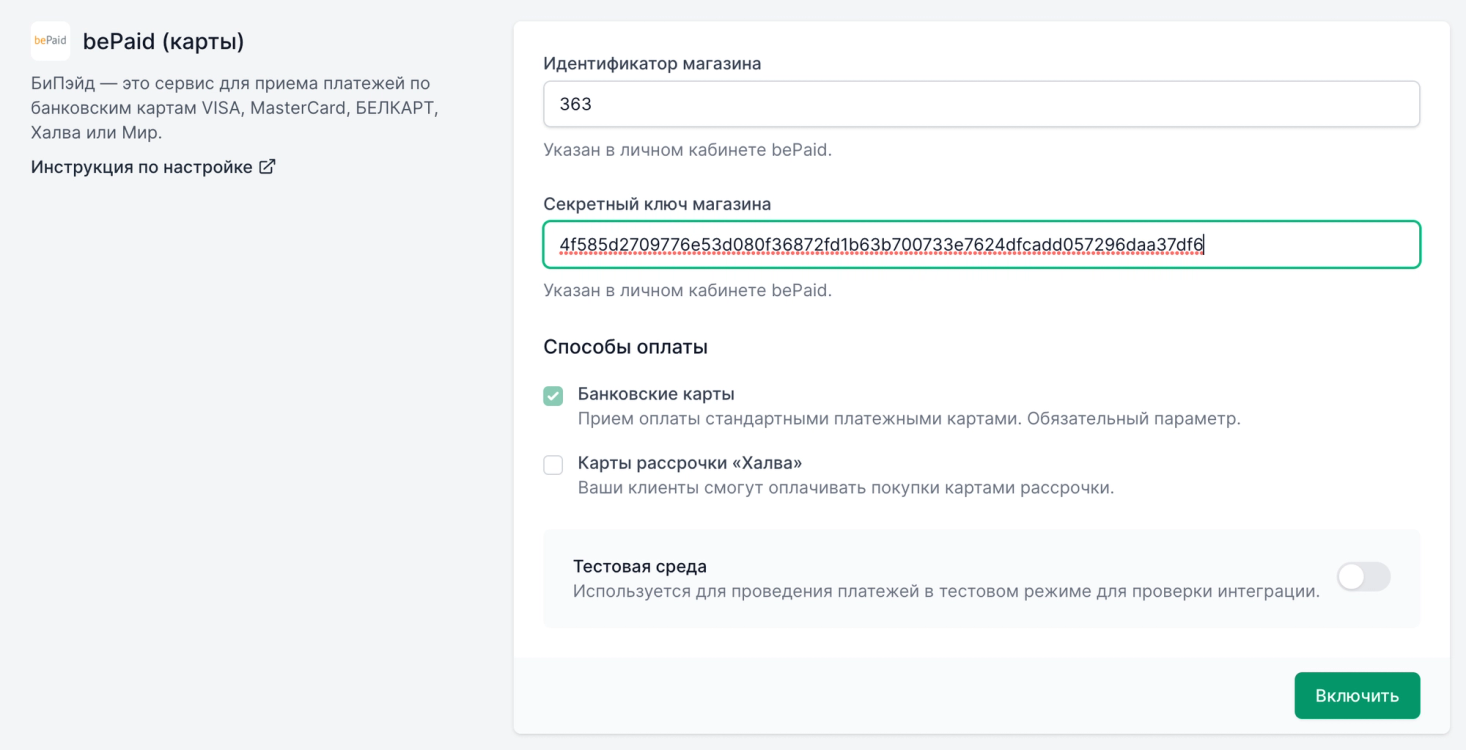1466x750 pixels.
Task: Click the text Ваши клиенты смогут оплачивать
Action: click(846, 488)
